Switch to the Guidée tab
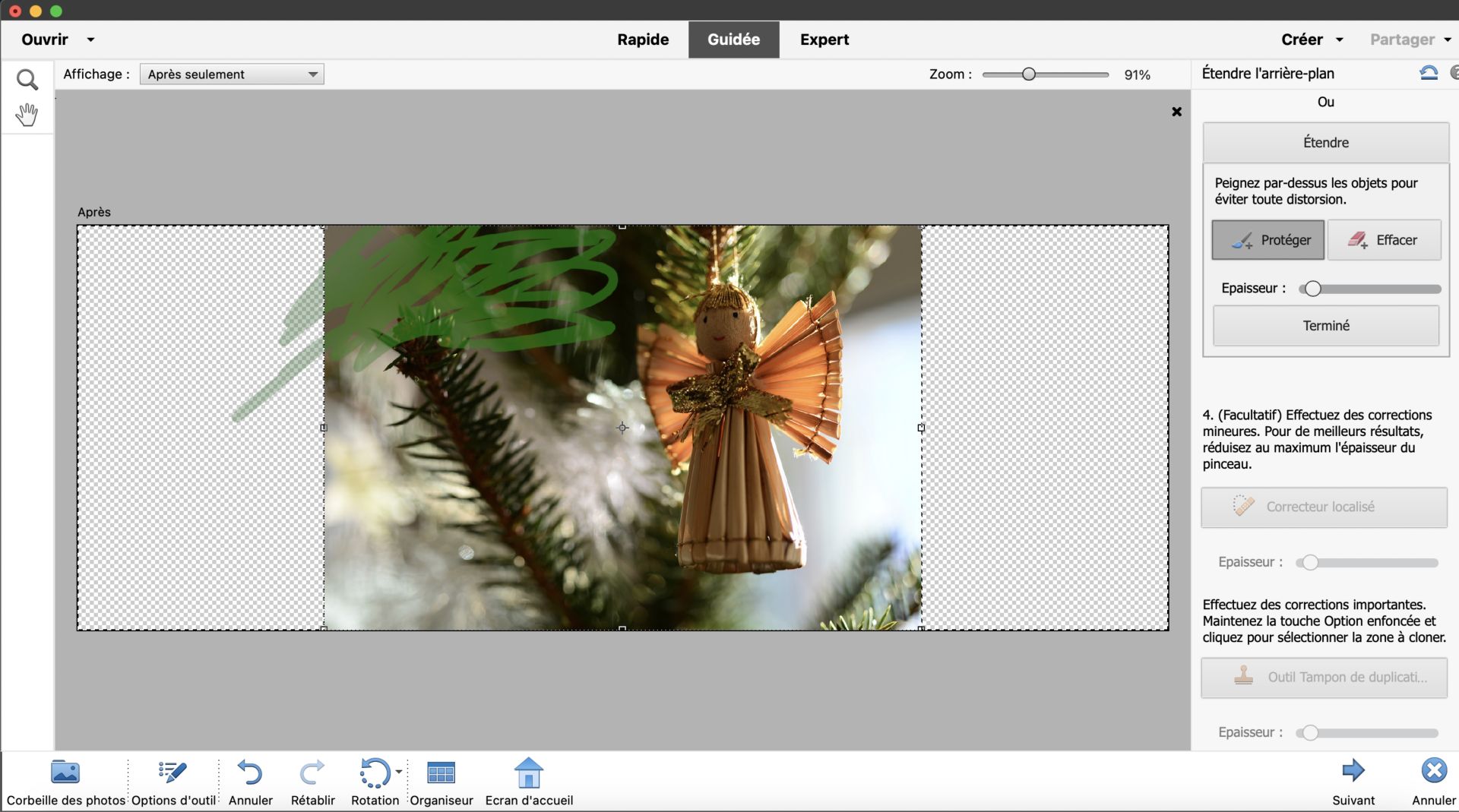 pos(733,39)
